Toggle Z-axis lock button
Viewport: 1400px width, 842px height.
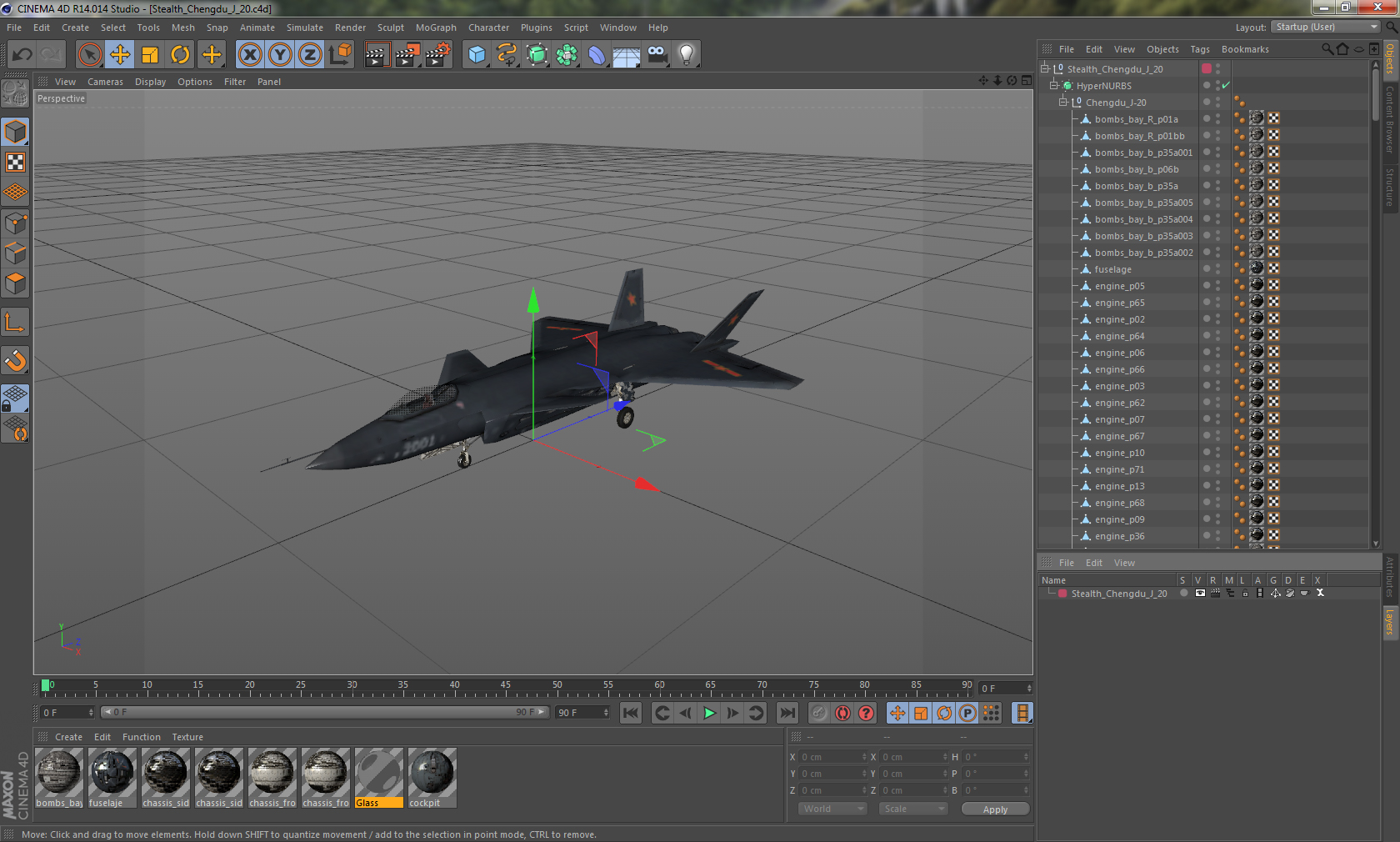click(x=310, y=55)
